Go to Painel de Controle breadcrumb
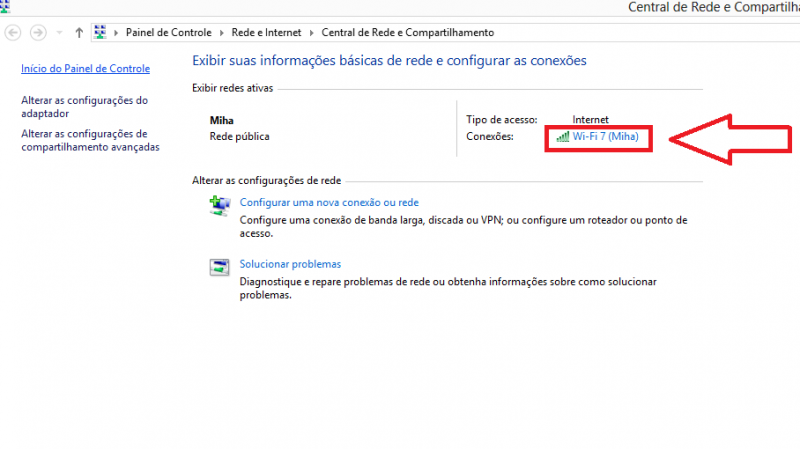Viewport: 800px width, 449px height. (x=168, y=33)
